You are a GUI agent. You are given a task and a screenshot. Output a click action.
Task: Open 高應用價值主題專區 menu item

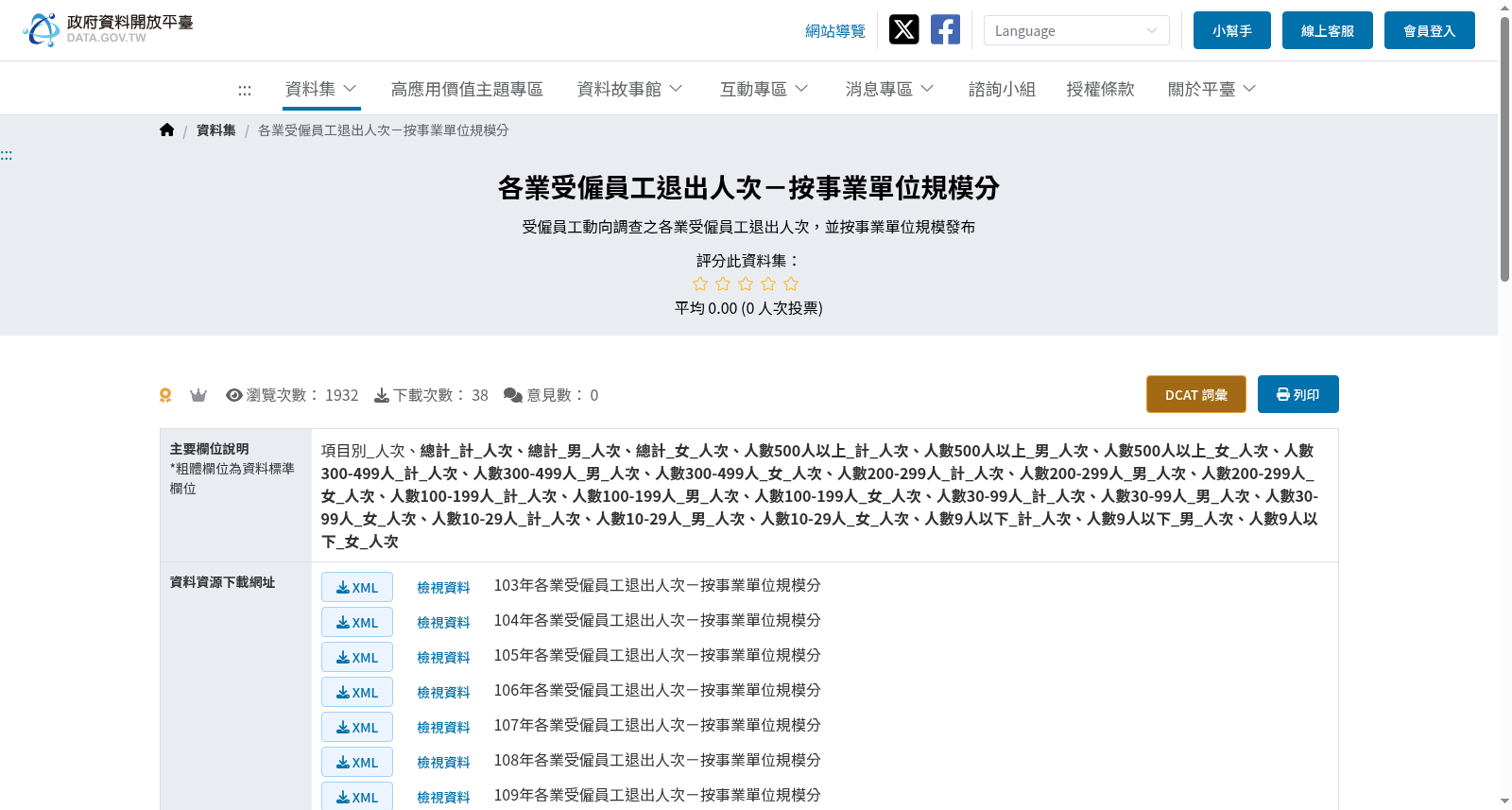[x=467, y=89]
